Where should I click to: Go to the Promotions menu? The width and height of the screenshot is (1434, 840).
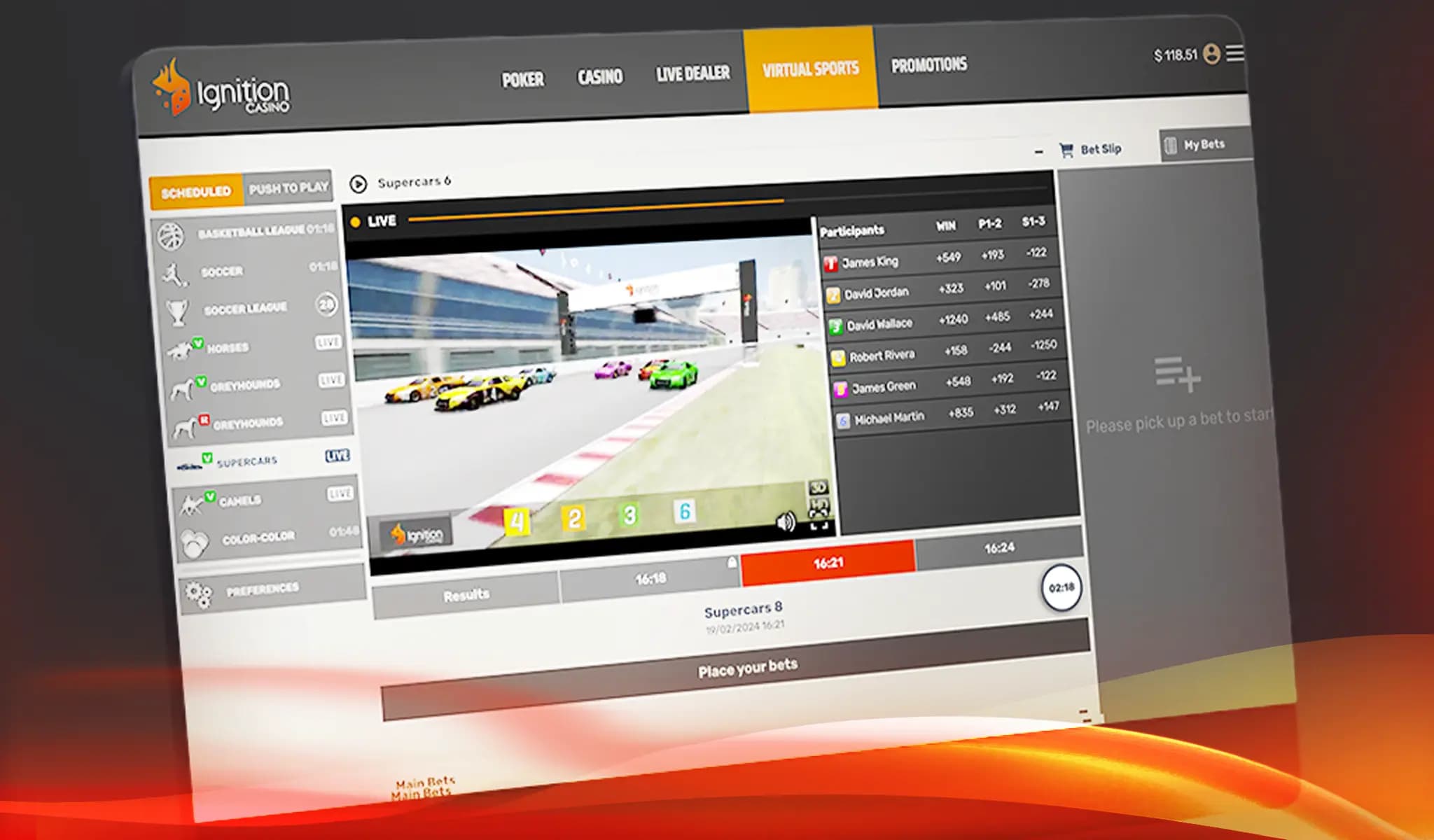click(928, 65)
